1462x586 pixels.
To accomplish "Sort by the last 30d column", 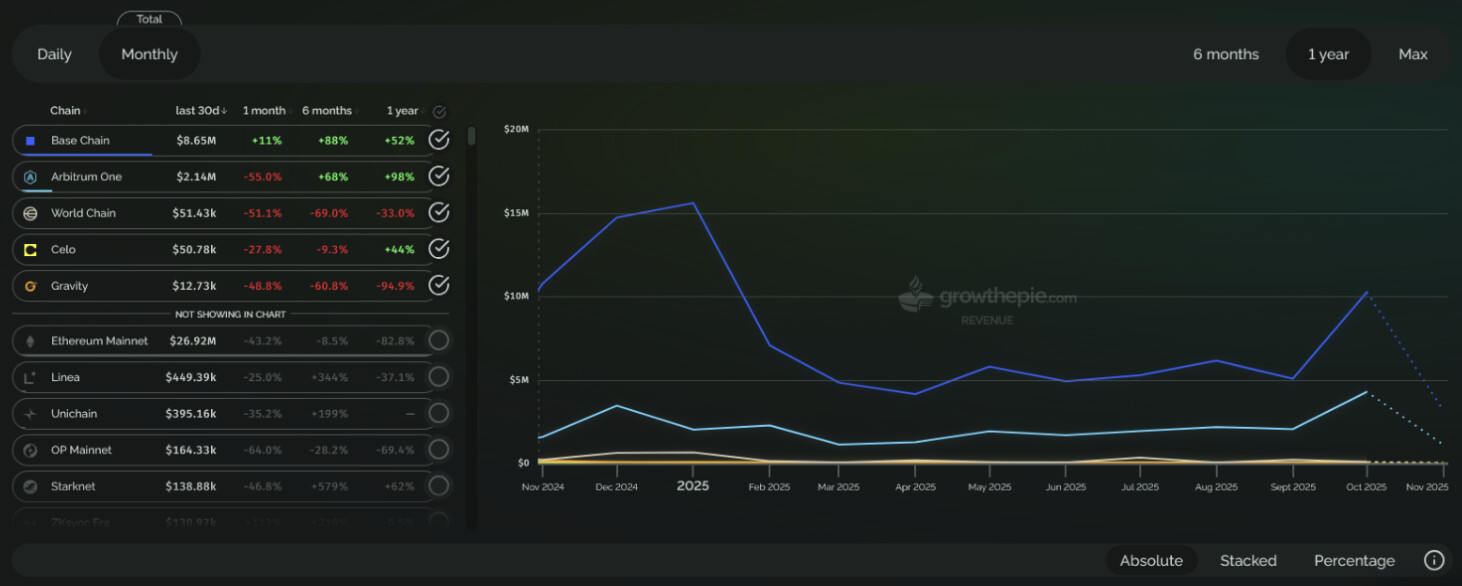I will click(x=201, y=111).
